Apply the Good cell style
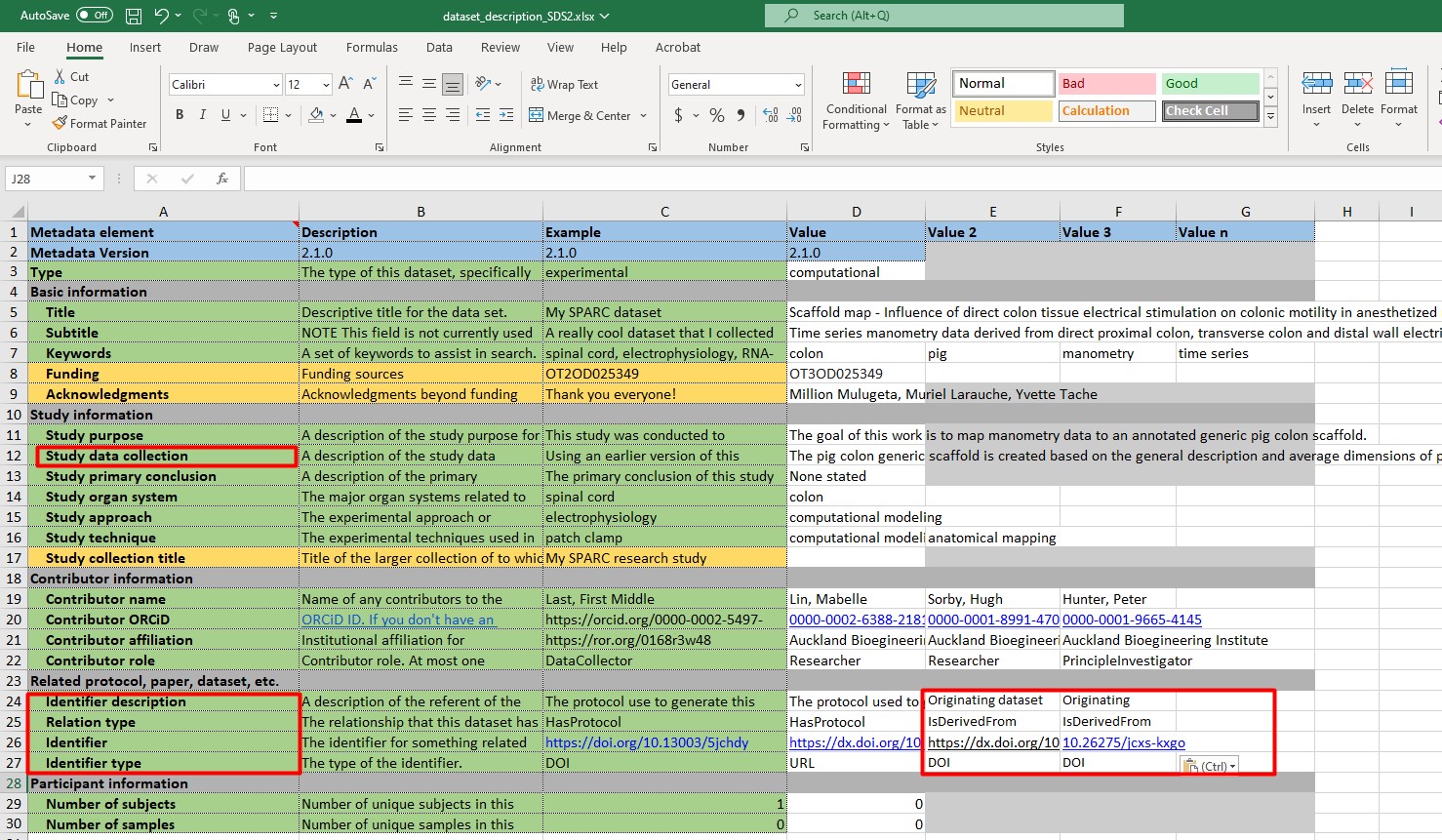This screenshot has height=840, width=1442. click(x=1210, y=84)
